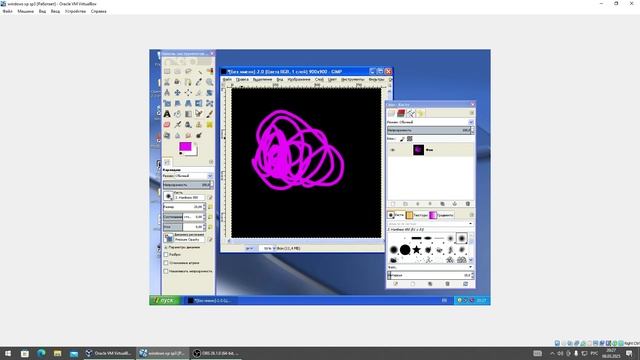Click the white background color swatch
The width and height of the screenshot is (640, 360).
pos(194,152)
